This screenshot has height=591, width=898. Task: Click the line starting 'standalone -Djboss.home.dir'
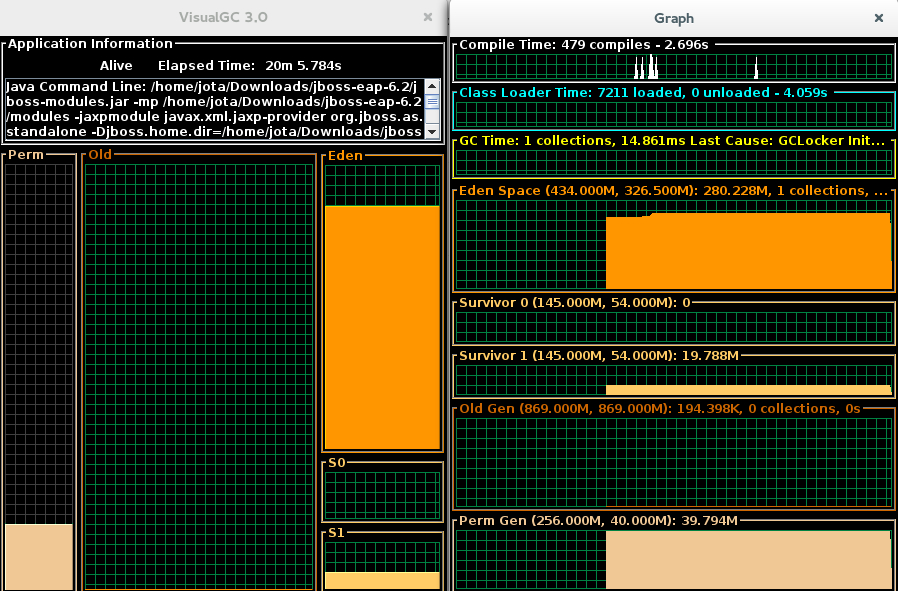pyautogui.click(x=214, y=132)
